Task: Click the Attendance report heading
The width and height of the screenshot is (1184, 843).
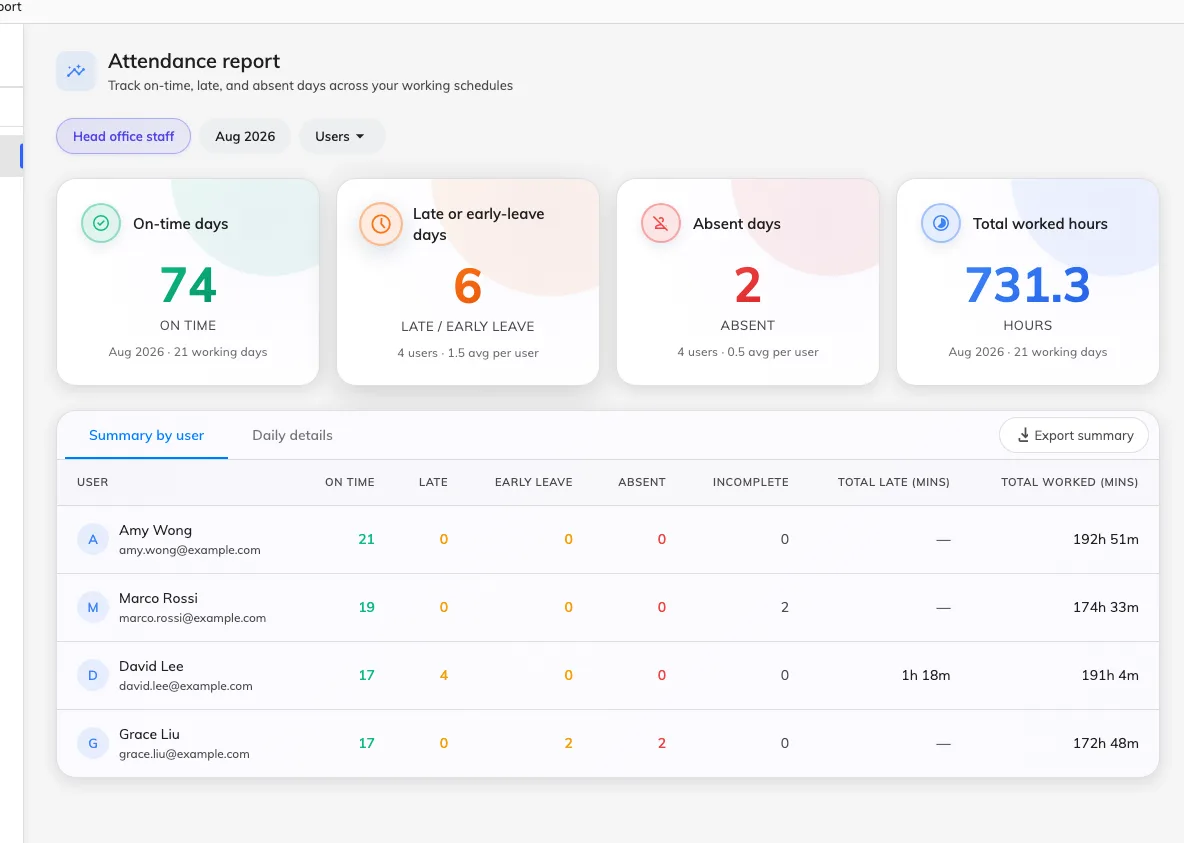Action: [x=194, y=61]
